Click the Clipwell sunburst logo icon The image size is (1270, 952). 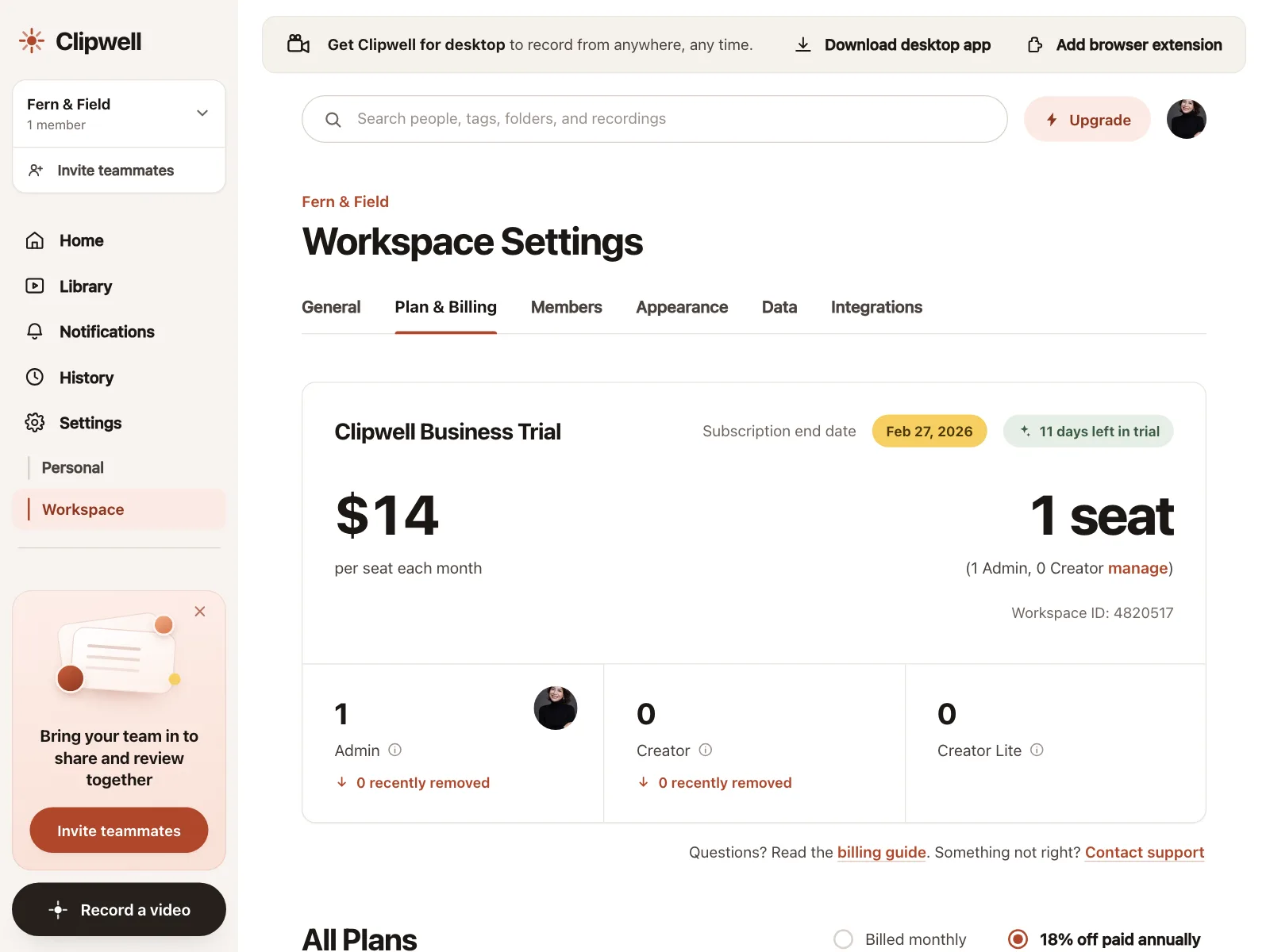(x=32, y=40)
